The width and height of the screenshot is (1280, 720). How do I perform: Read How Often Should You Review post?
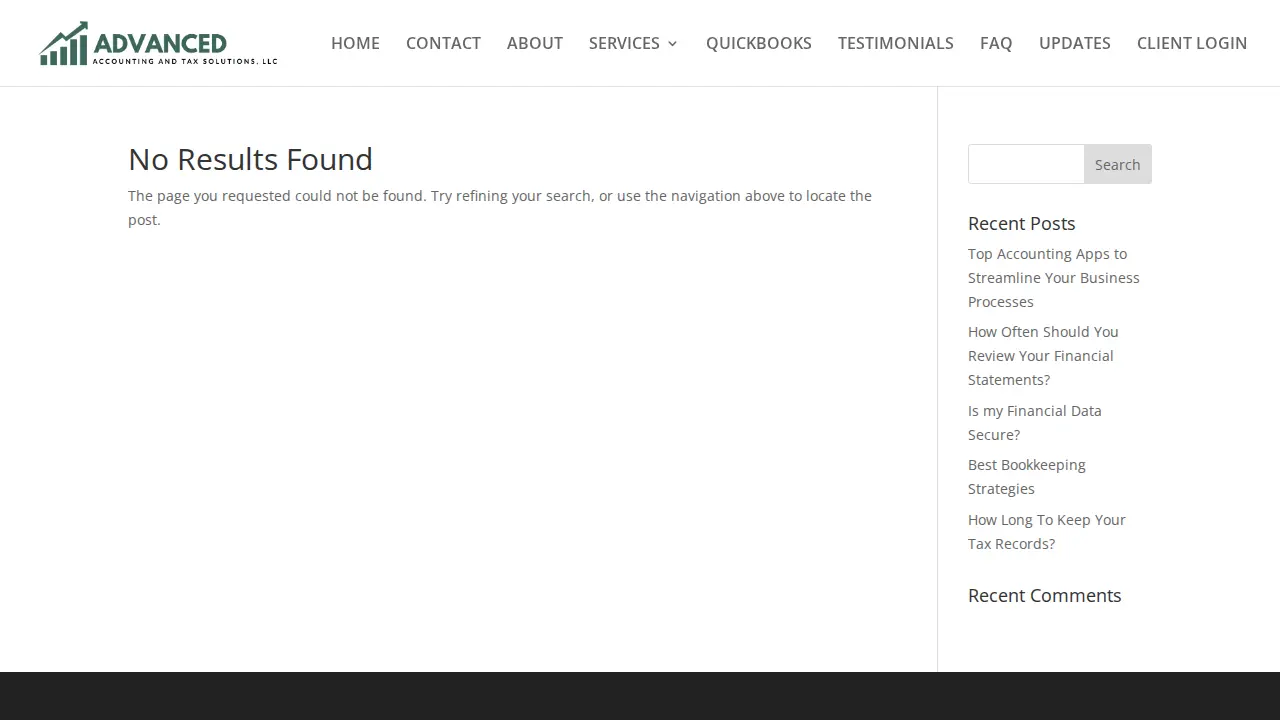[x=1043, y=356]
